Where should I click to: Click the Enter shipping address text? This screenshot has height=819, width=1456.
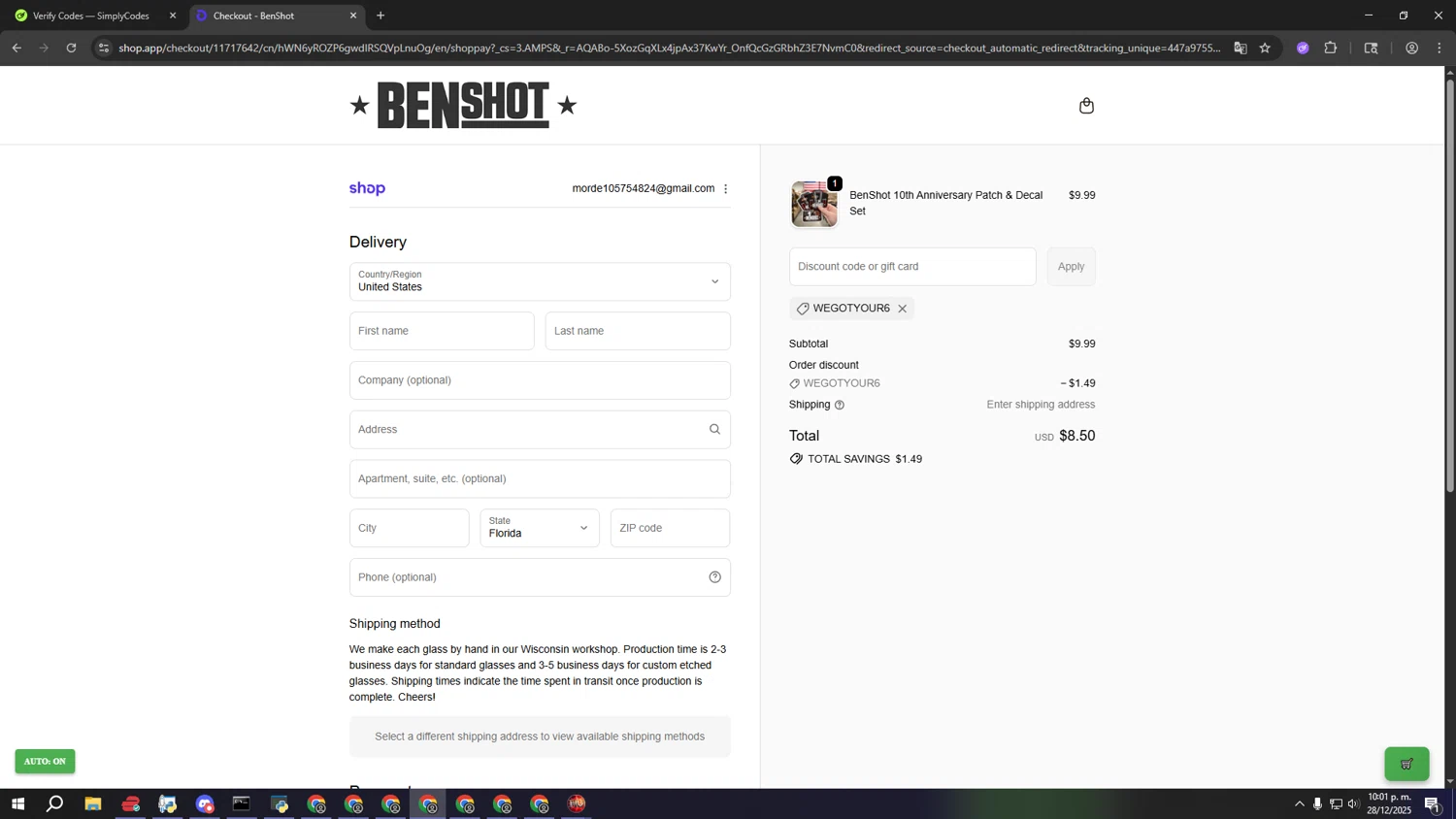coord(1041,405)
